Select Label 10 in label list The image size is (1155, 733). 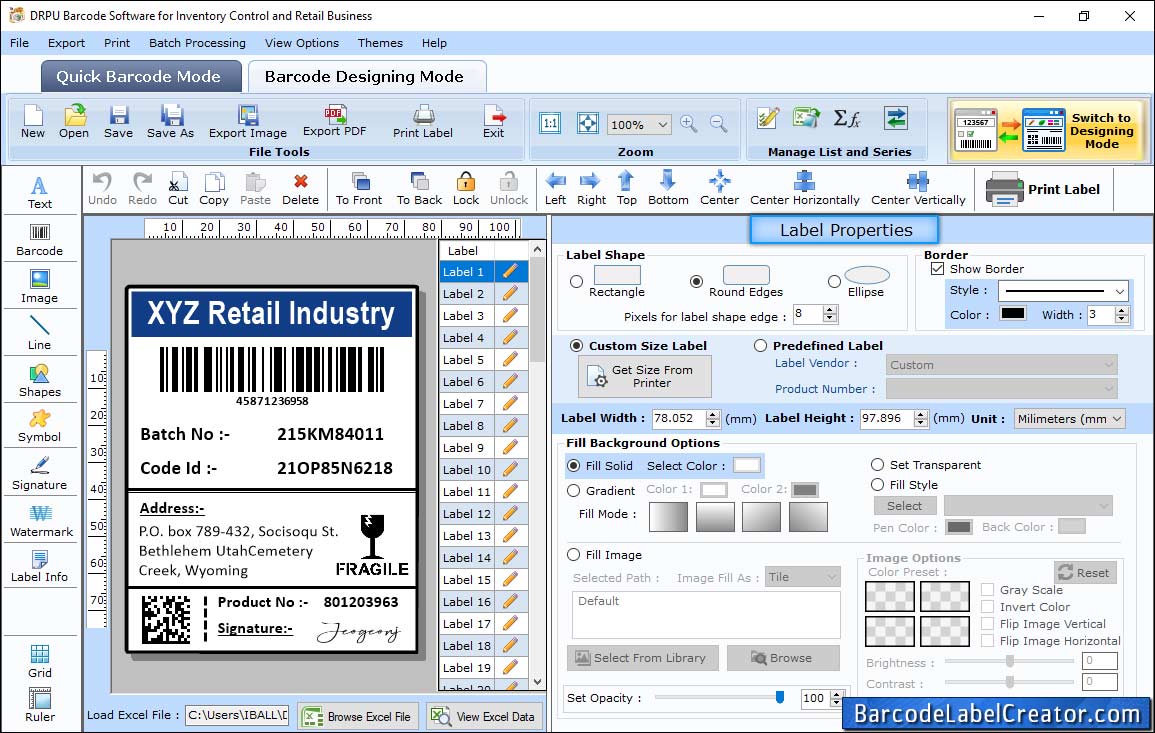pos(467,469)
